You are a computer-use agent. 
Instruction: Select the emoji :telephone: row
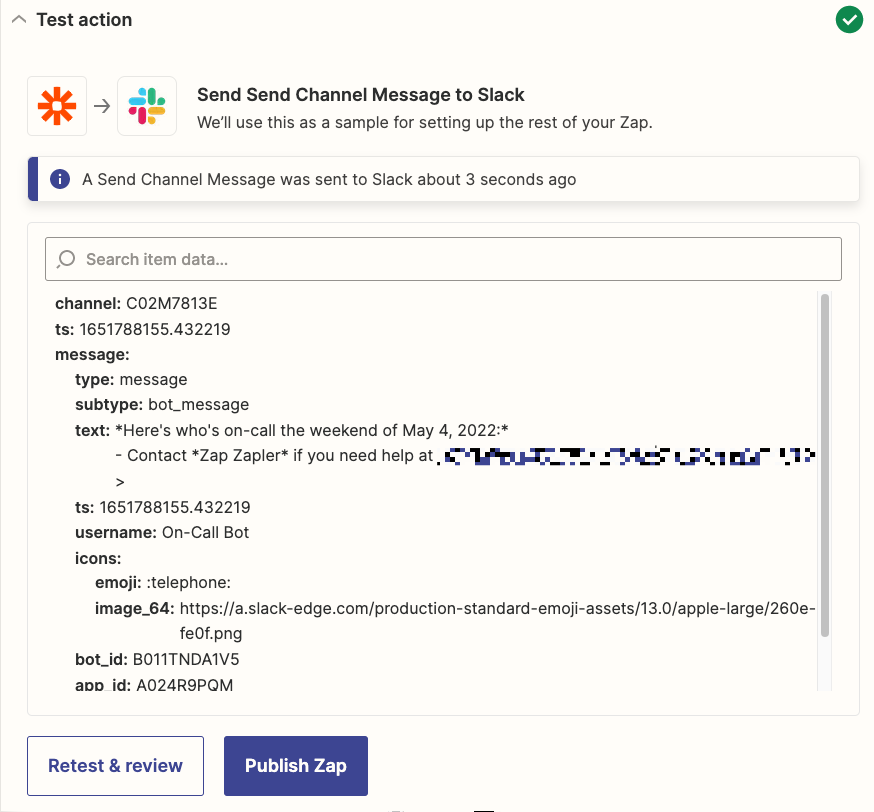pyautogui.click(x=163, y=582)
